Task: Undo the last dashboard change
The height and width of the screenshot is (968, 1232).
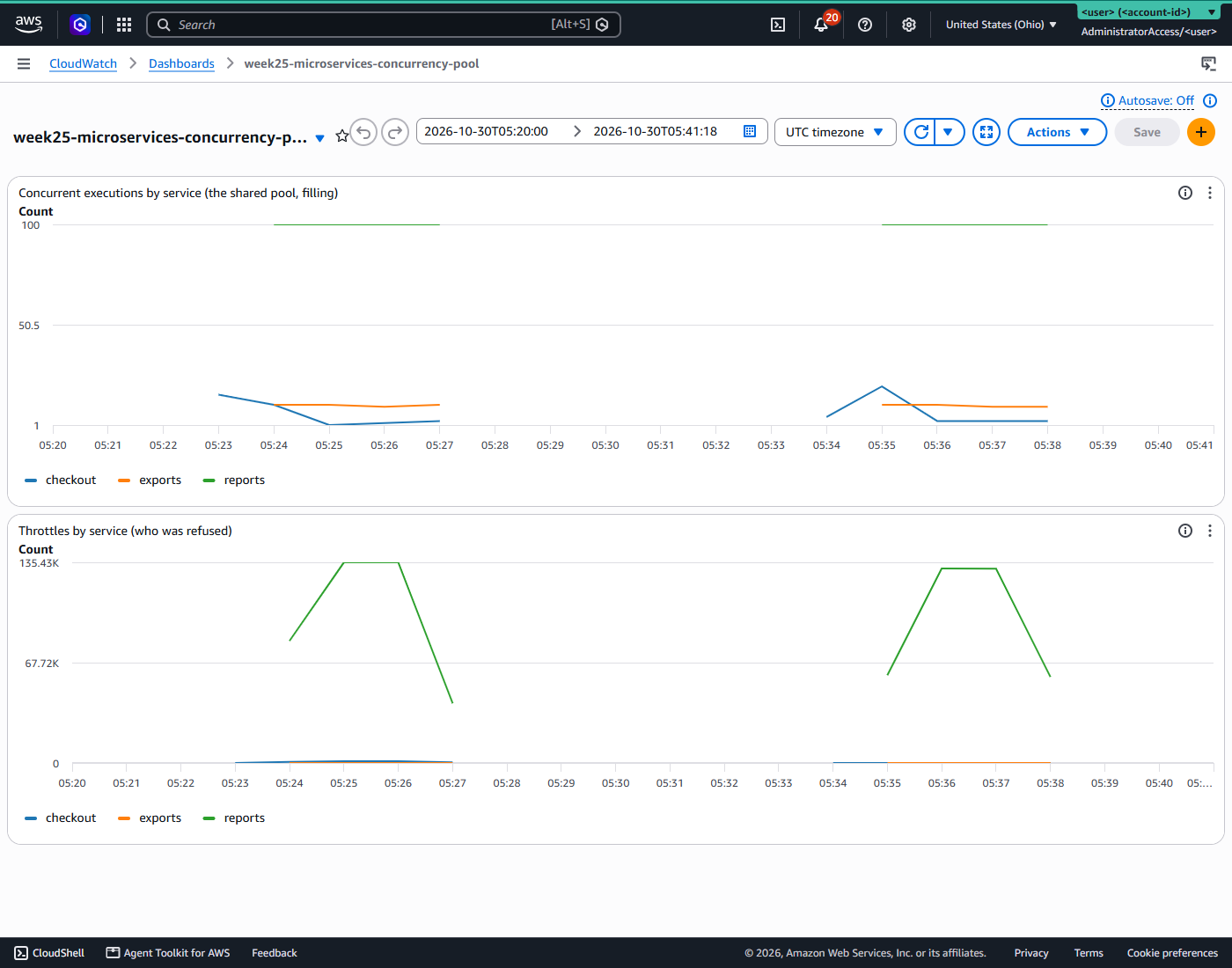Action: coord(363,132)
